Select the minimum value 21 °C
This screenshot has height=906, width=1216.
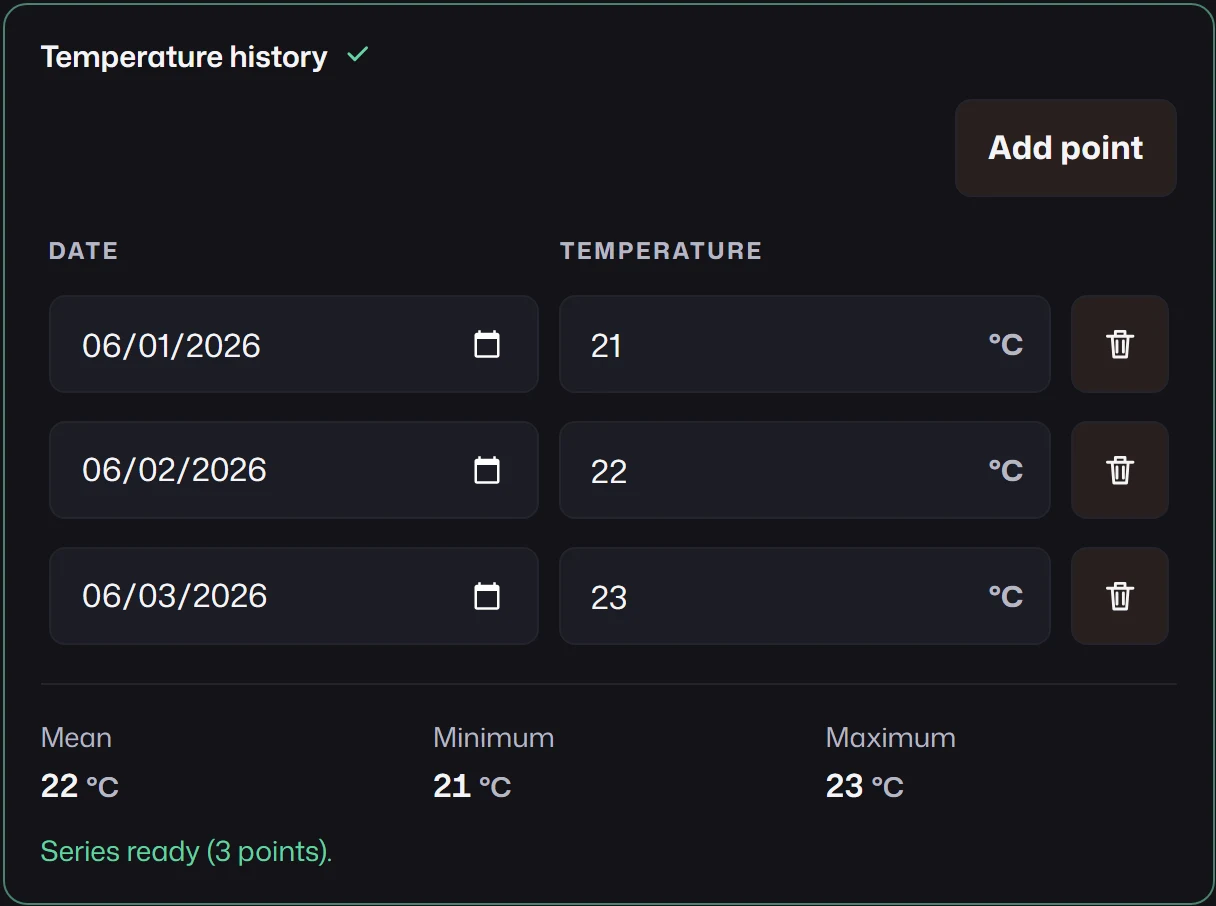[472, 786]
